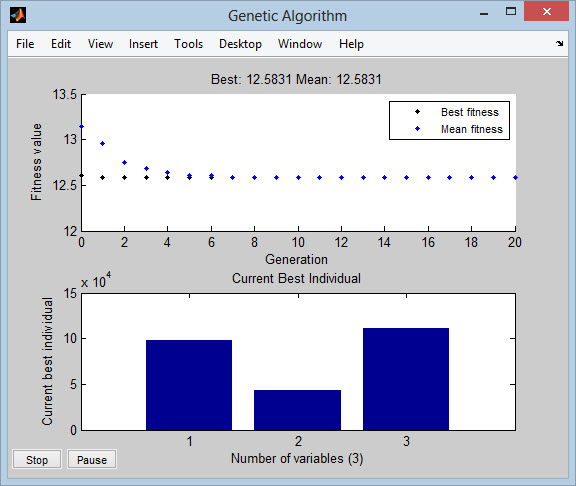576x486 pixels.
Task: Open the View menu
Action: (100, 44)
